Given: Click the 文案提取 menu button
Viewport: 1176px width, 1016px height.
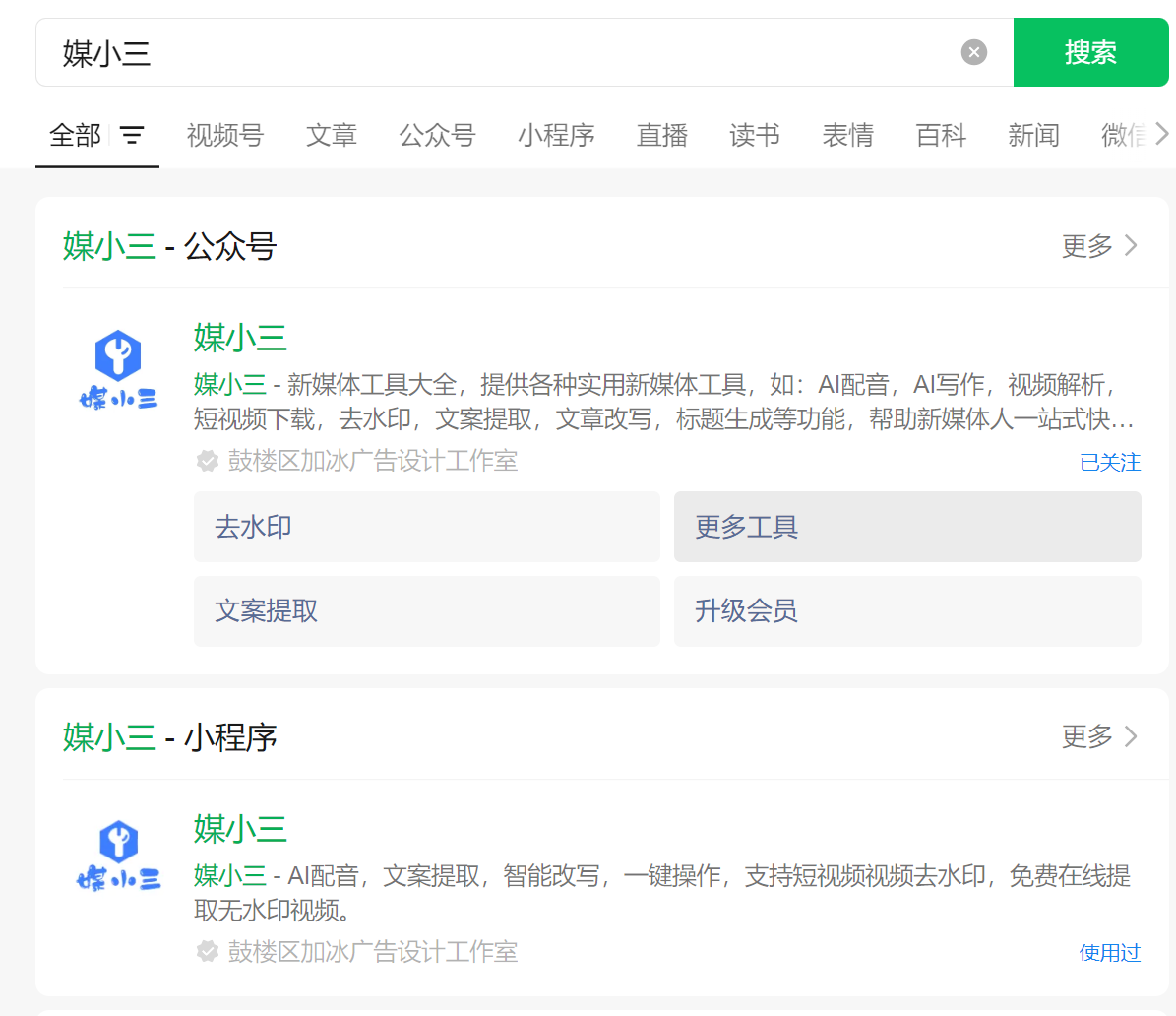Looking at the screenshot, I should [x=427, y=611].
